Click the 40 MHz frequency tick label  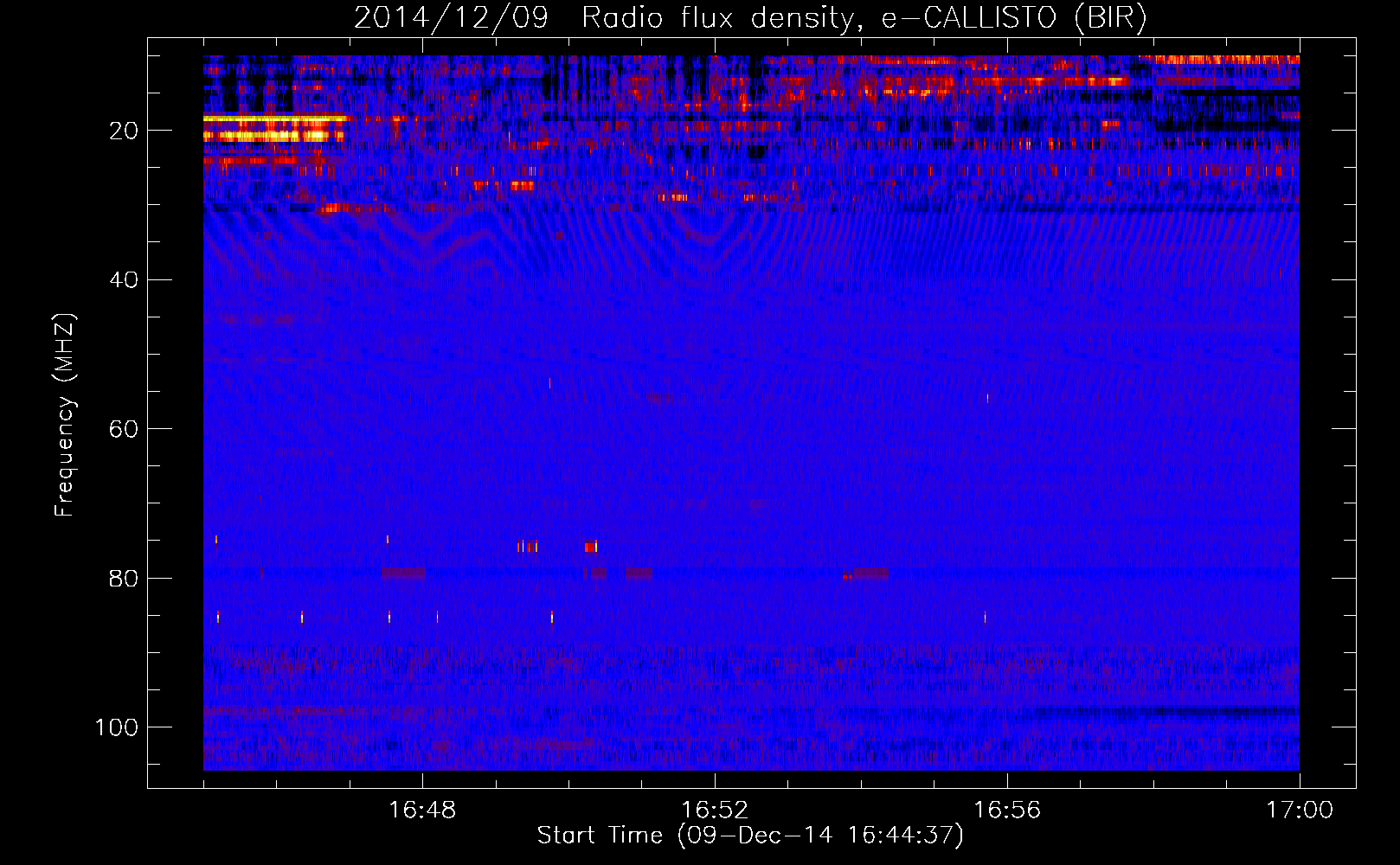[124, 280]
